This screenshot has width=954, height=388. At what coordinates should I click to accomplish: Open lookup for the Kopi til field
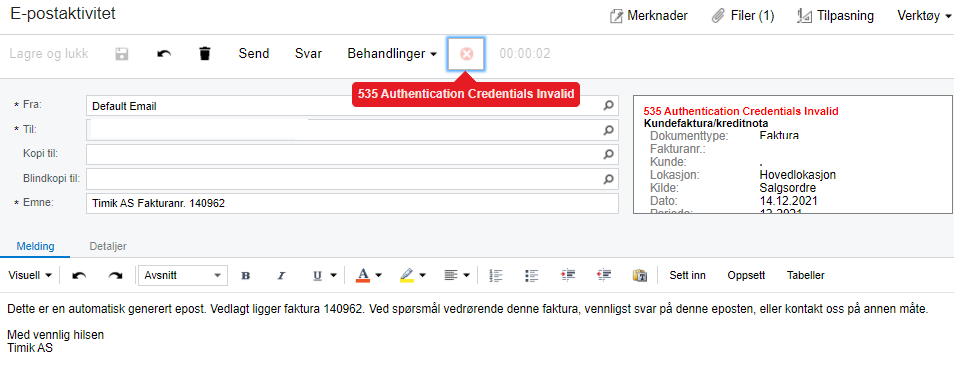point(608,154)
